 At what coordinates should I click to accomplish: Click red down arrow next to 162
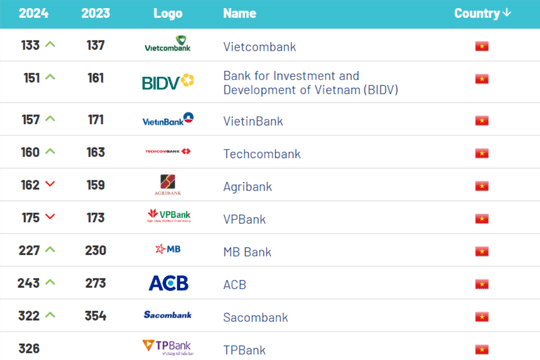[x=50, y=184]
